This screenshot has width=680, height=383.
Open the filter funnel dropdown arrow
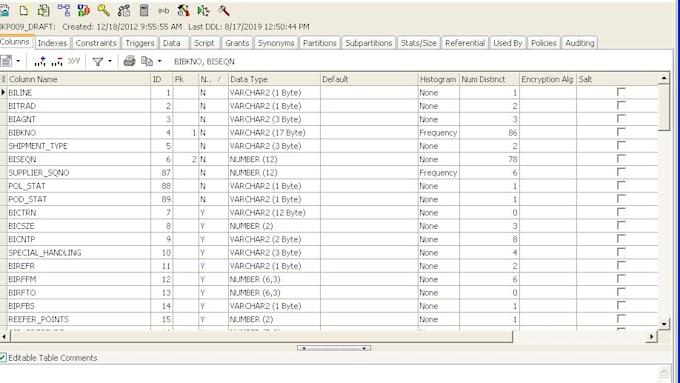click(110, 61)
